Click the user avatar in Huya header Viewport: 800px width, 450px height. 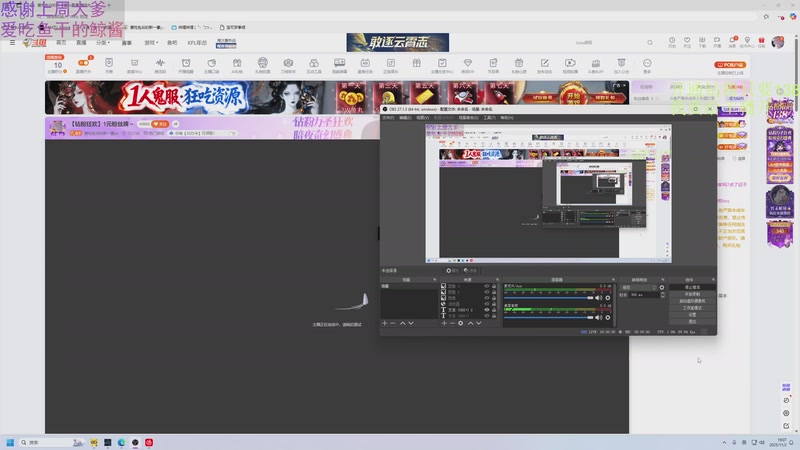(778, 42)
